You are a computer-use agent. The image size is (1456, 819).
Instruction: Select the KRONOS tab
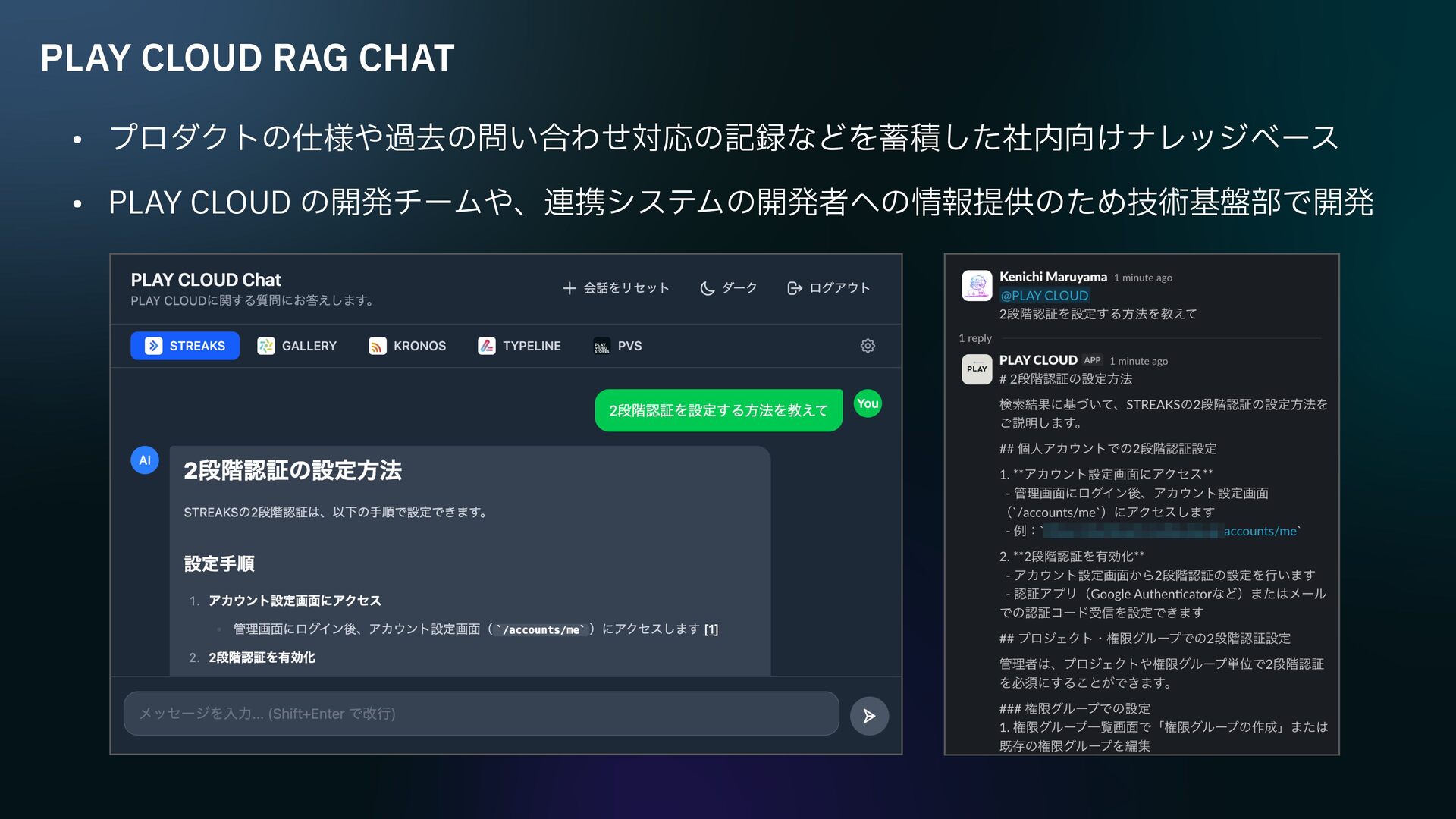click(x=408, y=346)
